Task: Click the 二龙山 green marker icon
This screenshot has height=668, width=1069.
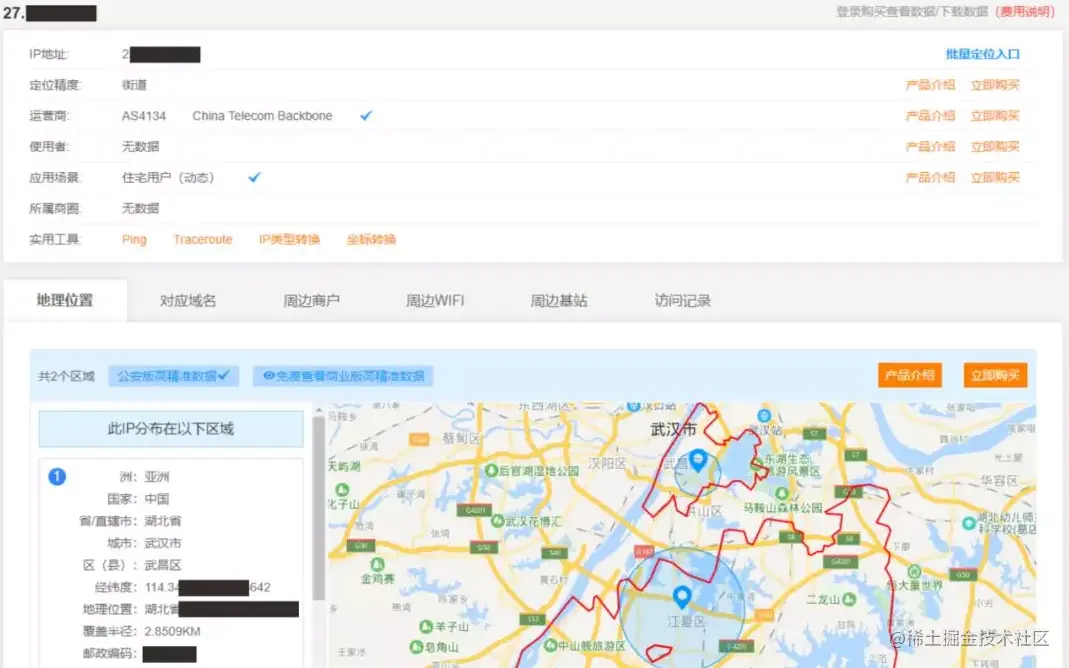Action: [x=849, y=599]
